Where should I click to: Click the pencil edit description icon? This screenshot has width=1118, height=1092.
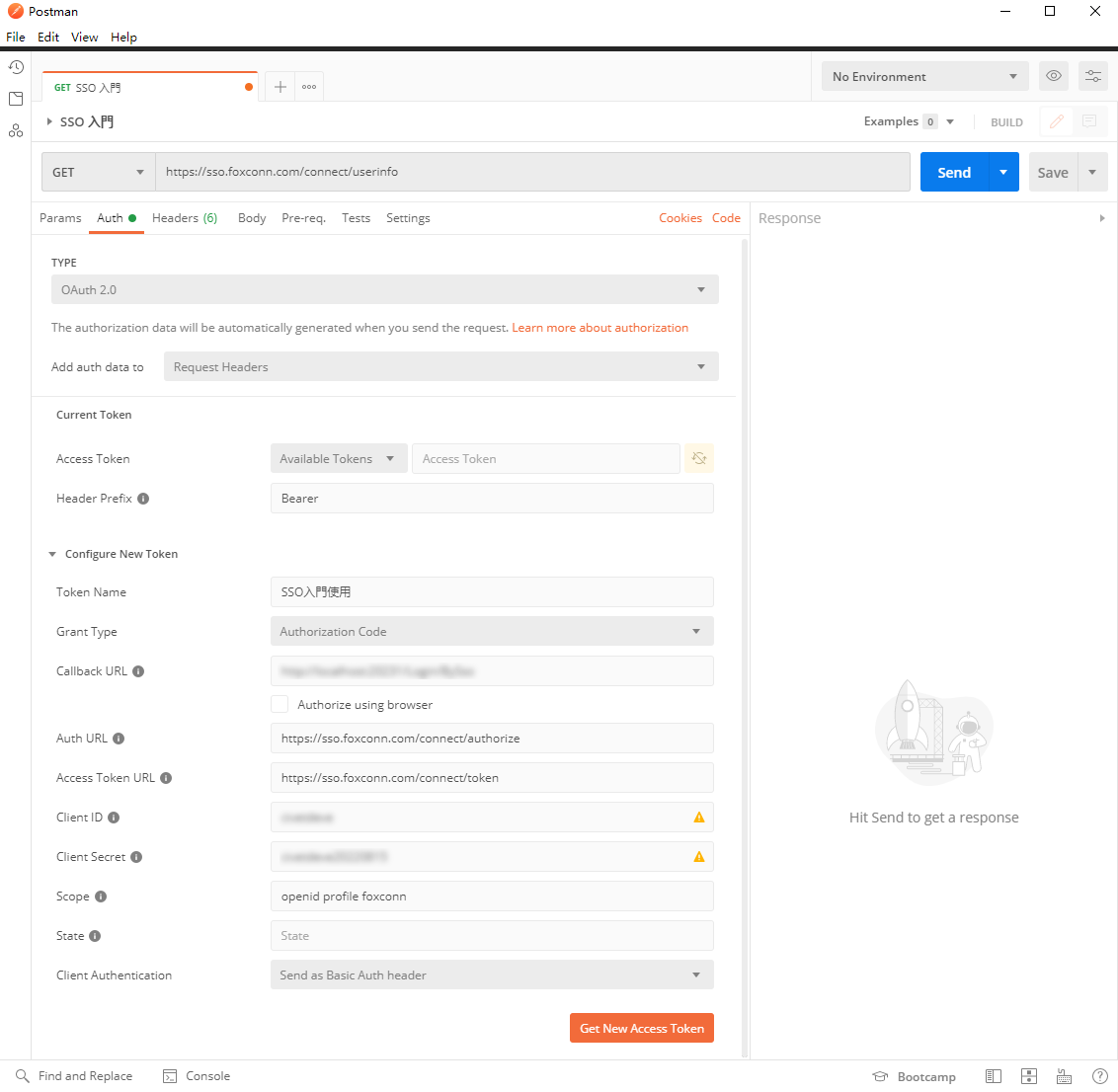[1057, 121]
